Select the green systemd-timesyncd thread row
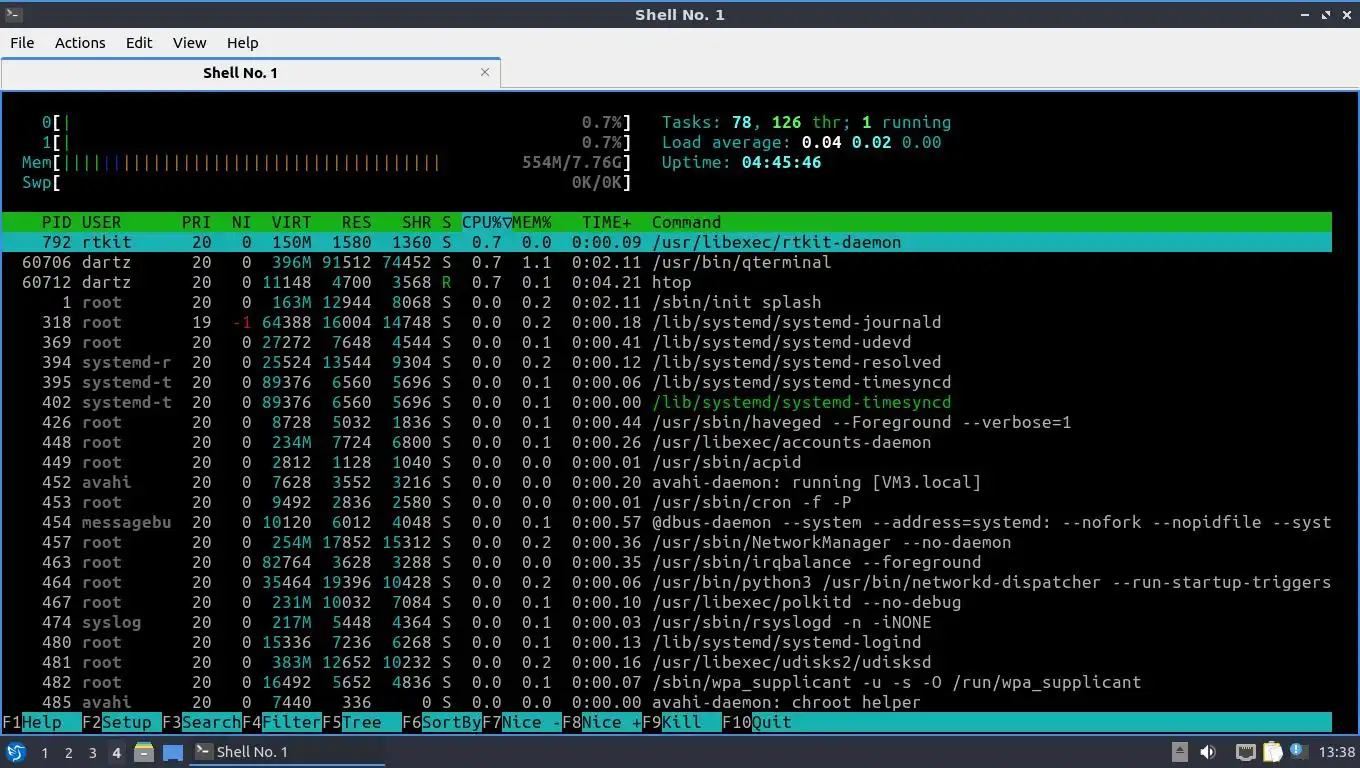The height and width of the screenshot is (768, 1360). (x=667, y=402)
